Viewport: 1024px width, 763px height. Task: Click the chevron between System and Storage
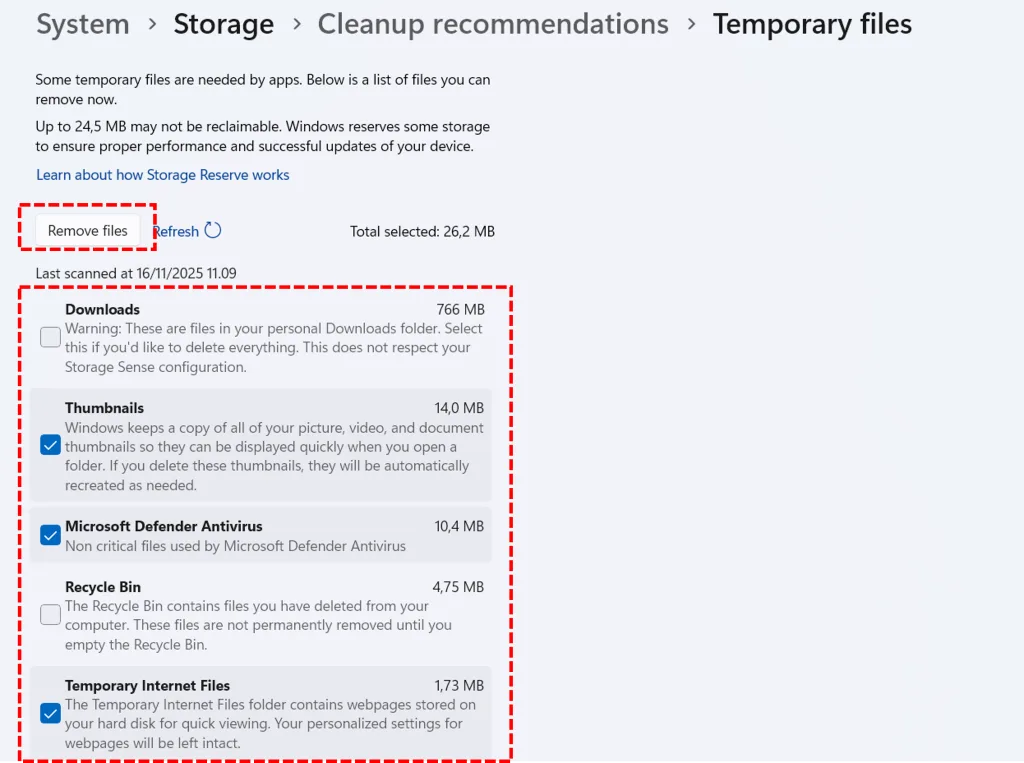tap(152, 23)
